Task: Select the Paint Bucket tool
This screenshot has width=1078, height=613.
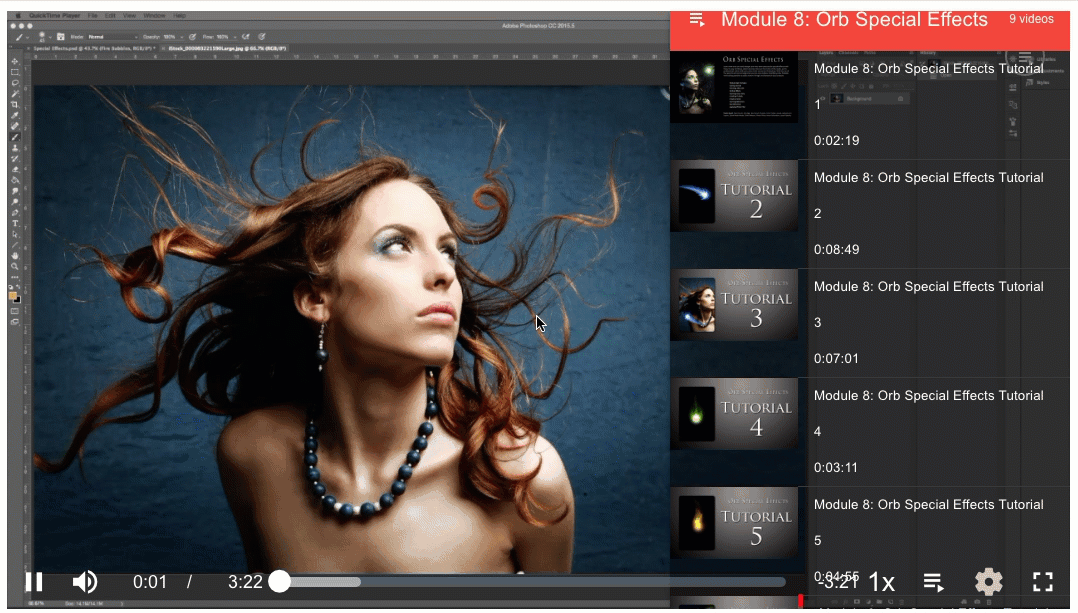Action: [x=14, y=180]
